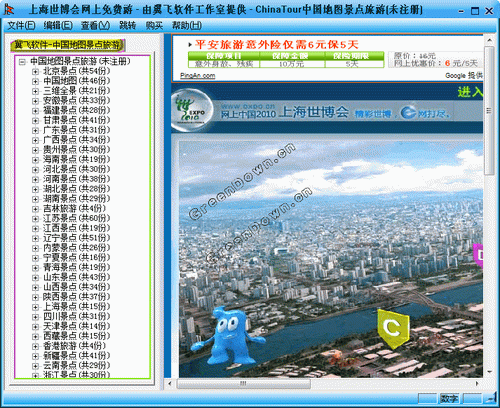The image size is (500, 408).
Task: Click the 上海世博会 banner title
Action: click(x=314, y=112)
